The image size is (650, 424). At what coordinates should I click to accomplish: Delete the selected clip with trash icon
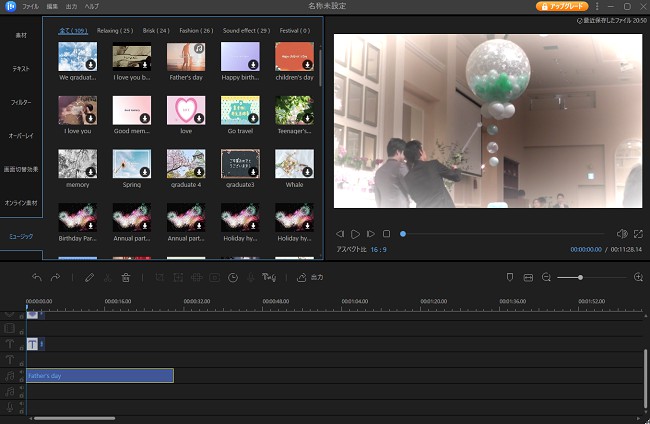(x=126, y=277)
